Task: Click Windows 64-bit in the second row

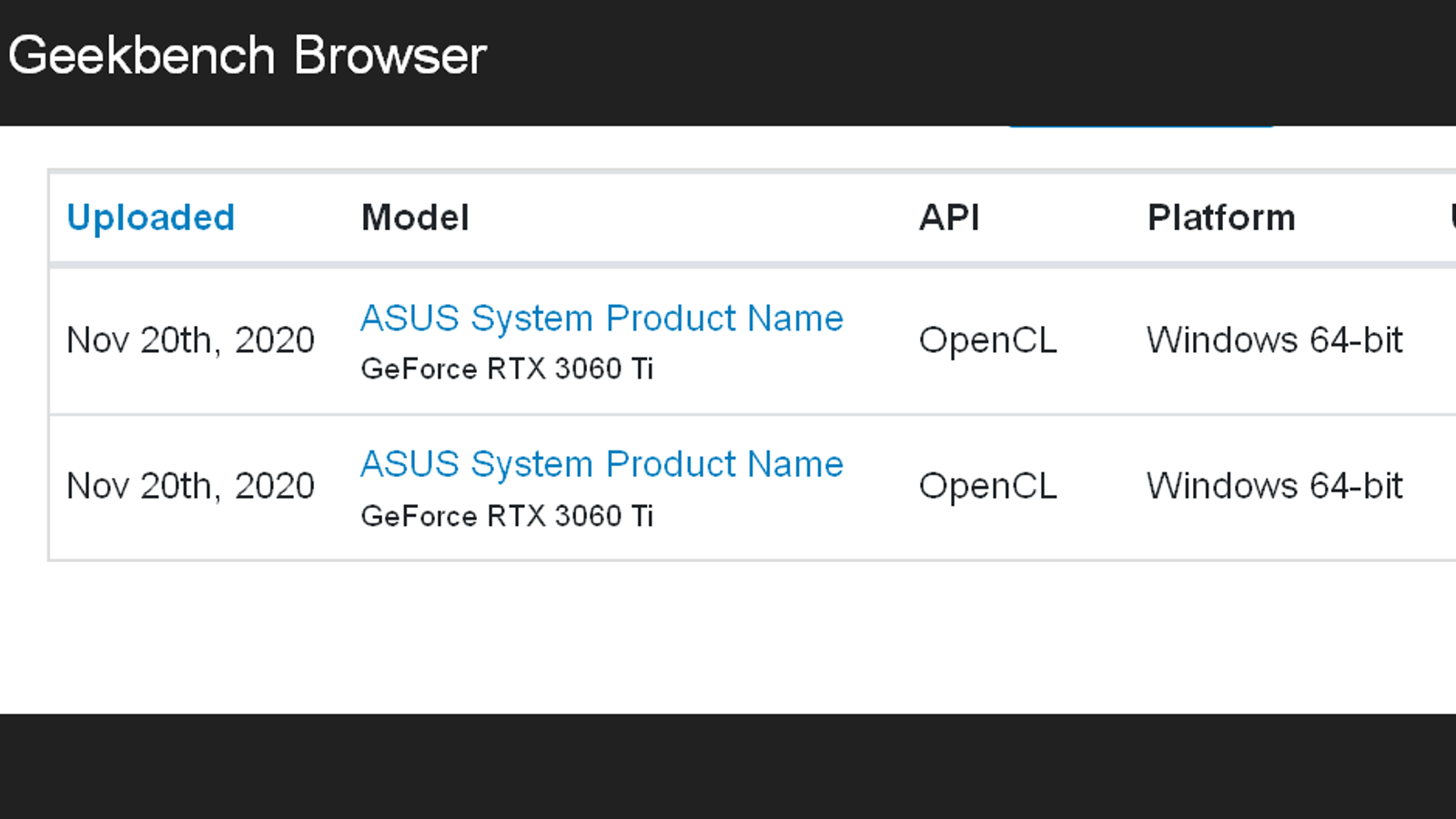Action: (x=1274, y=486)
